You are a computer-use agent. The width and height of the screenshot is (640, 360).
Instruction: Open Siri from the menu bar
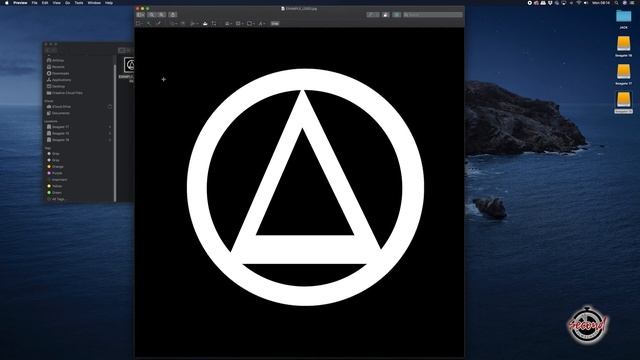click(625, 3)
